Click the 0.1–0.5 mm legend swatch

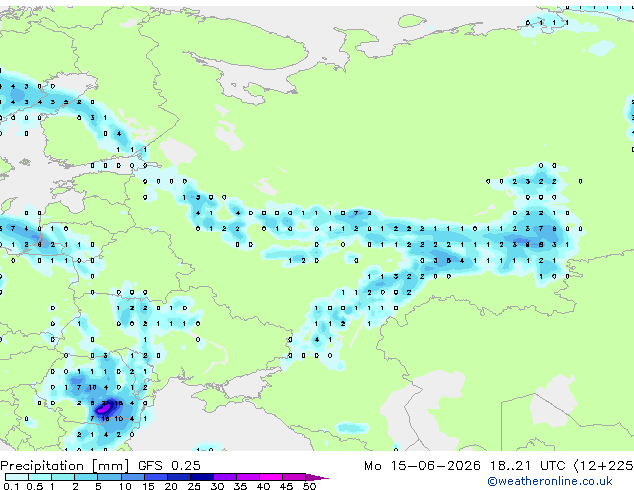point(17,477)
